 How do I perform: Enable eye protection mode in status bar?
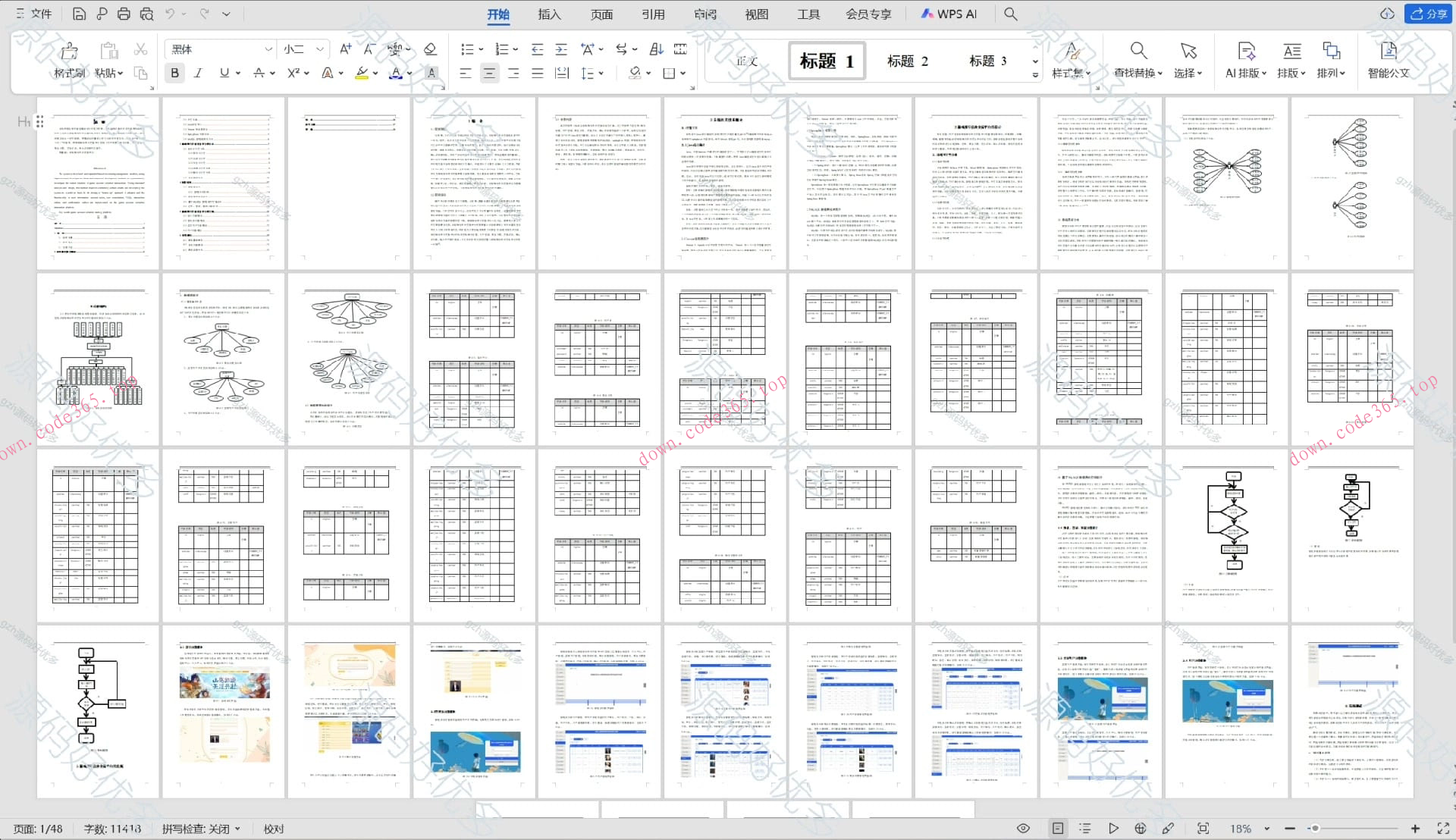click(1023, 829)
